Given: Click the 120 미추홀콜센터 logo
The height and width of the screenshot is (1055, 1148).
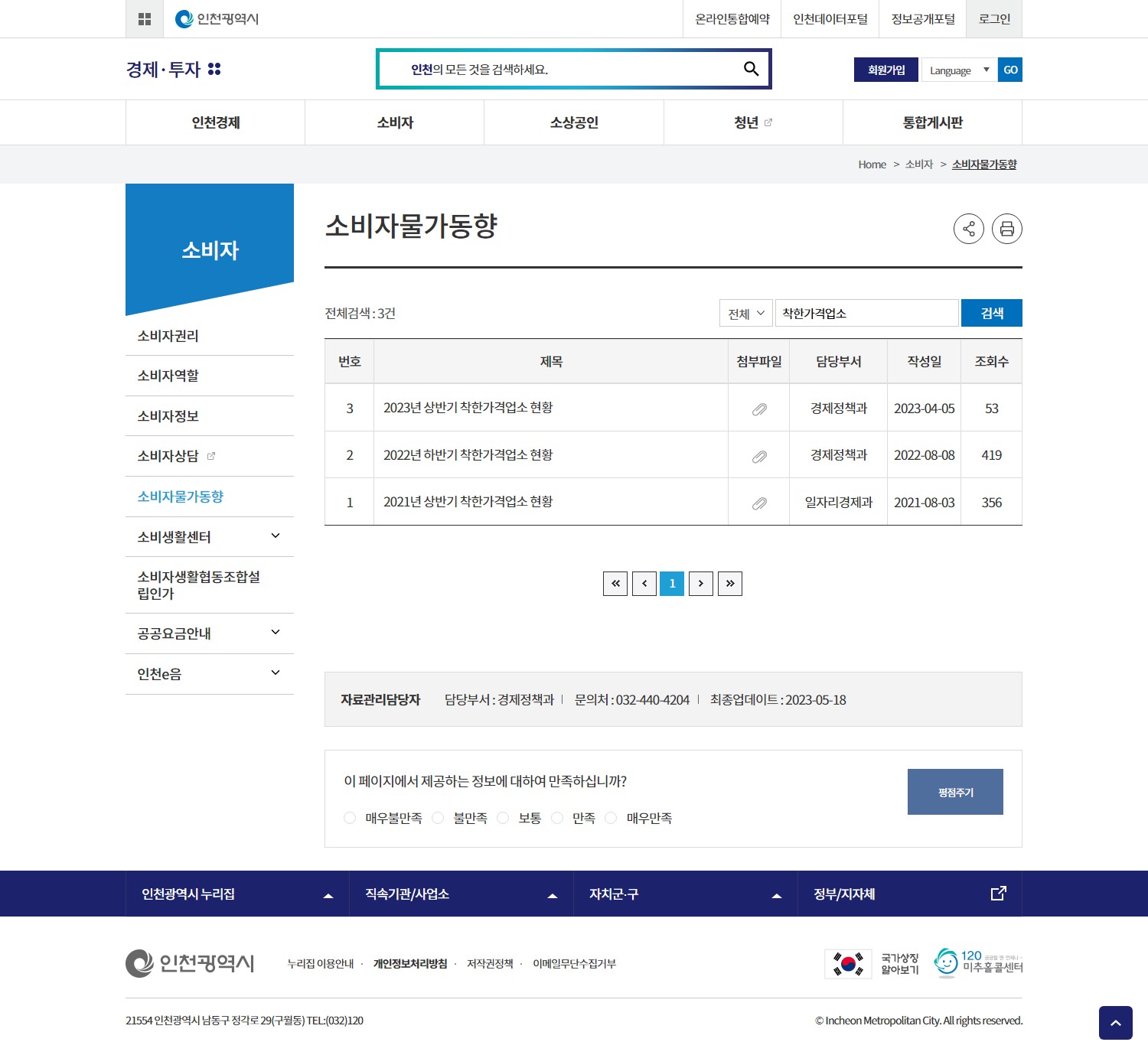Looking at the screenshot, I should point(978,962).
